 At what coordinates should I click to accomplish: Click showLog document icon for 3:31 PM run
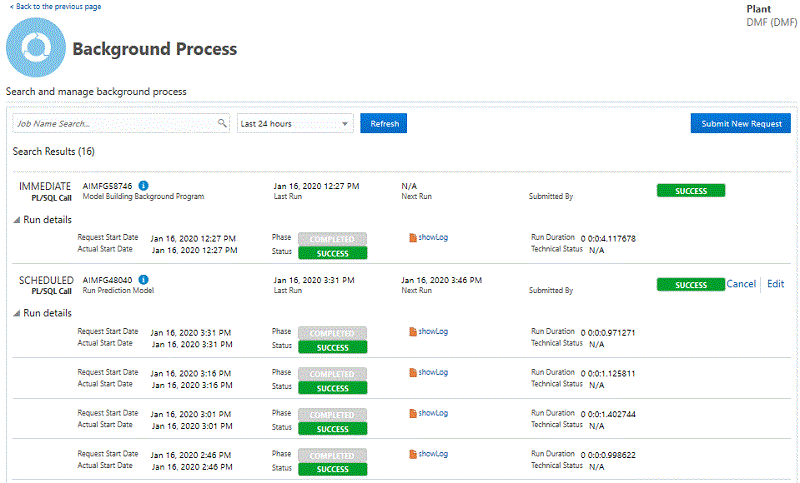(x=412, y=332)
